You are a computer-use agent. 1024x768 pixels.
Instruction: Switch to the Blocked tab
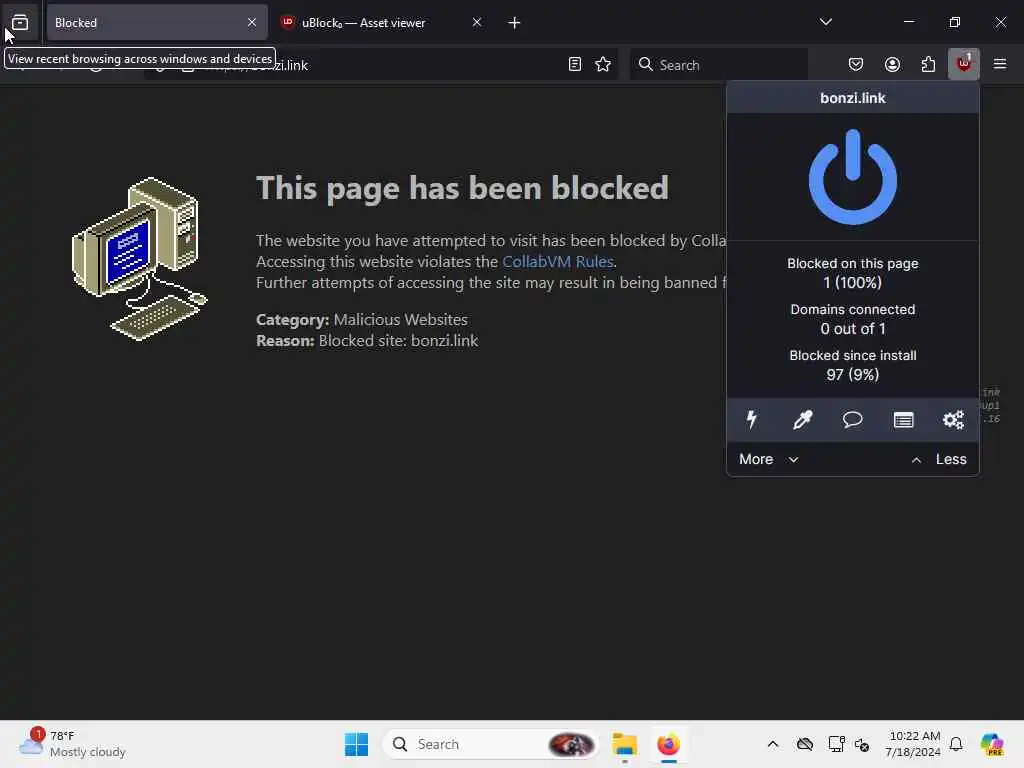157,22
